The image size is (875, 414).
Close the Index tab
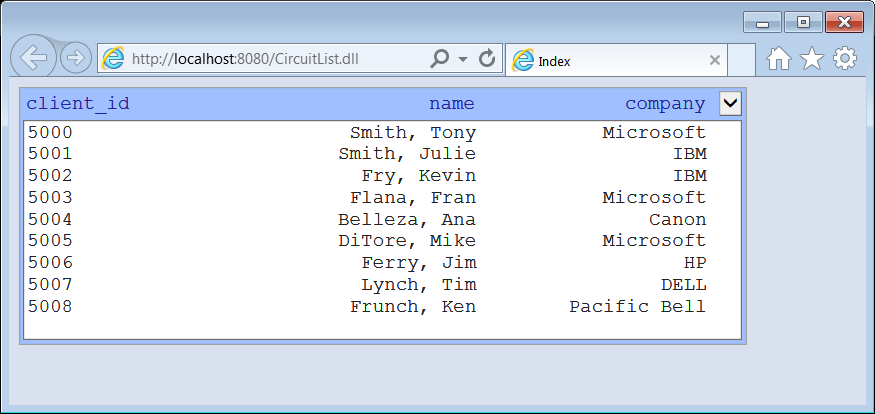[x=714, y=60]
